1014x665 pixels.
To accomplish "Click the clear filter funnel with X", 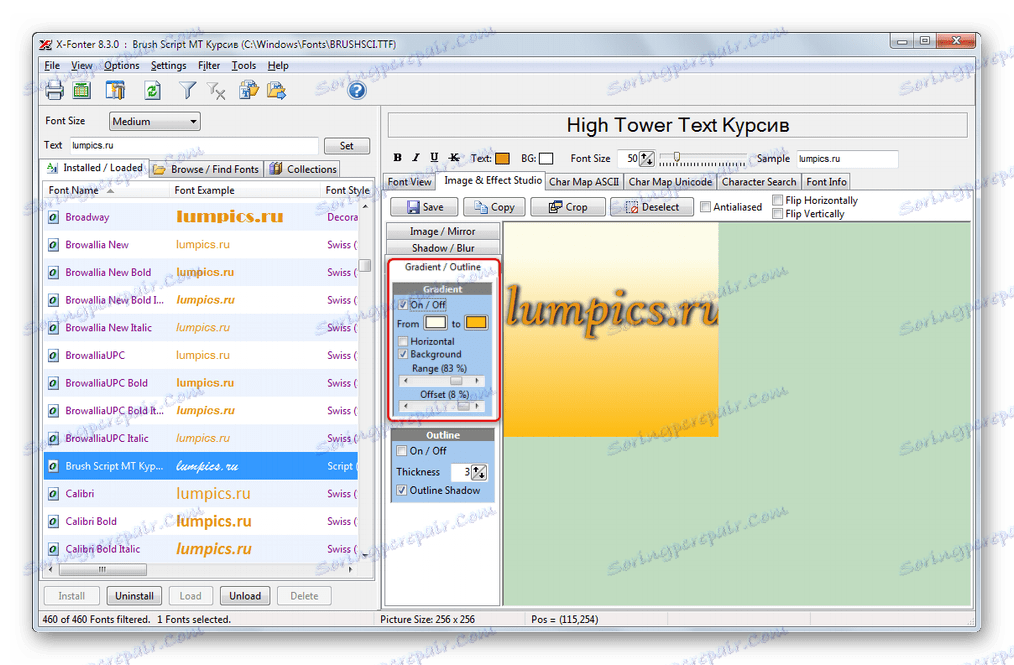I will [x=216, y=91].
